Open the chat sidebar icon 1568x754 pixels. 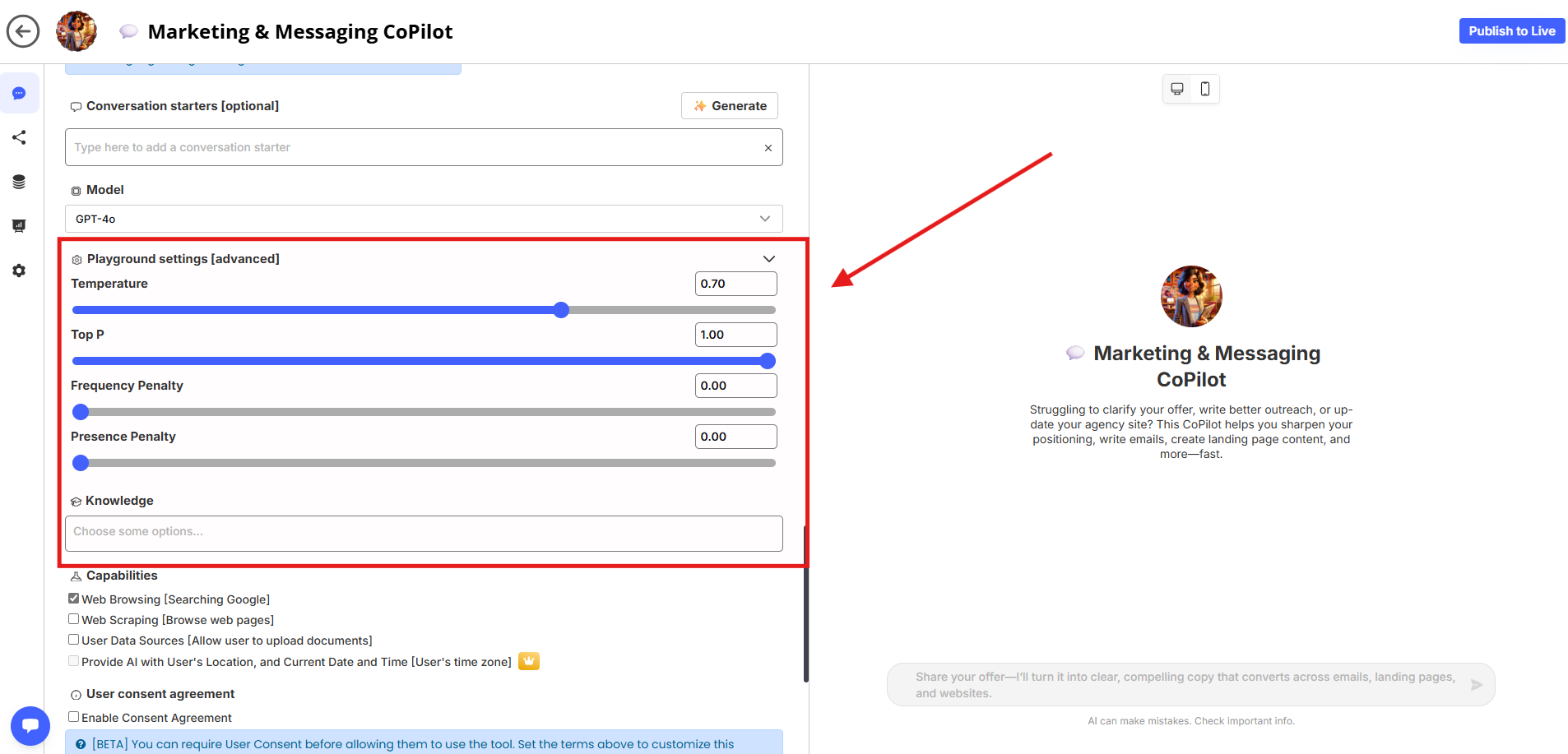(19, 94)
